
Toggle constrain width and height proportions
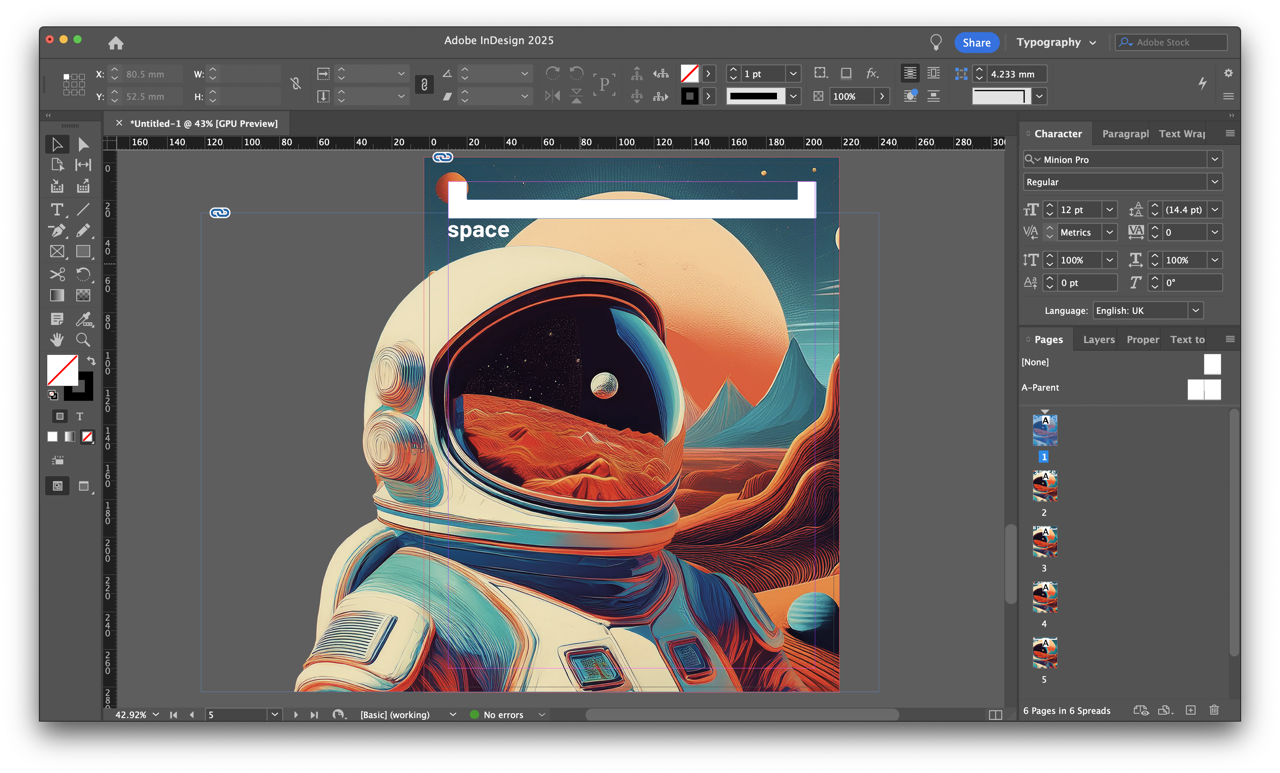(x=295, y=85)
